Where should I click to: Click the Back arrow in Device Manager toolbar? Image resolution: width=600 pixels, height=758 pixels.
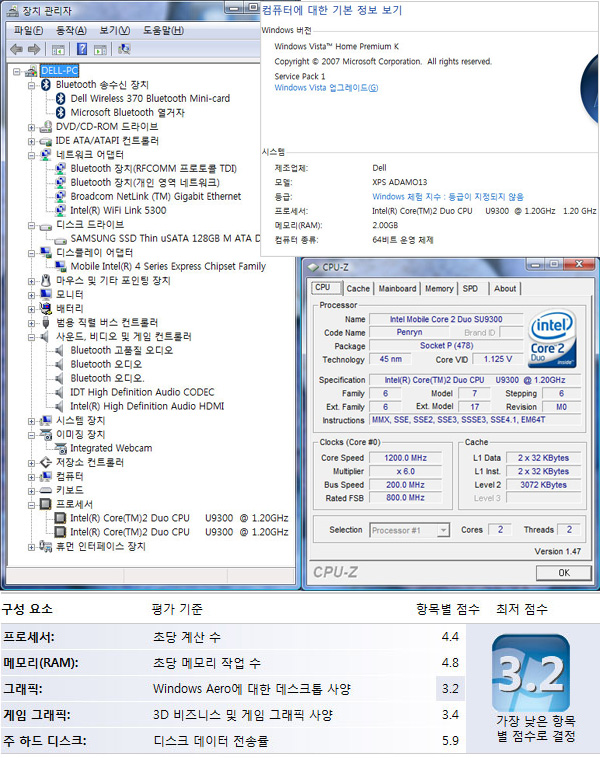pos(16,49)
